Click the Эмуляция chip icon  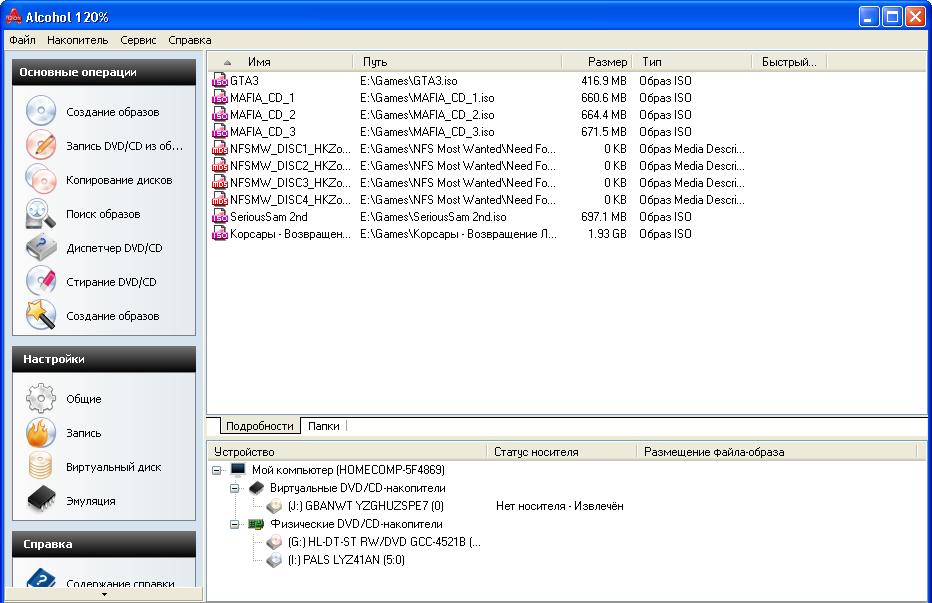tap(40, 500)
